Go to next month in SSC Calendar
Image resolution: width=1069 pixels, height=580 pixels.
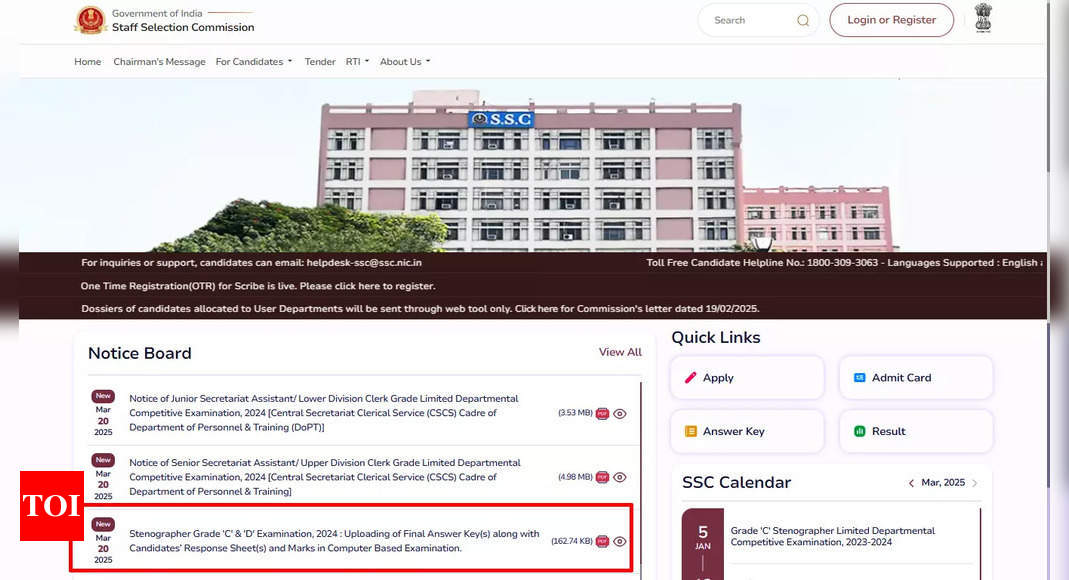tap(975, 483)
